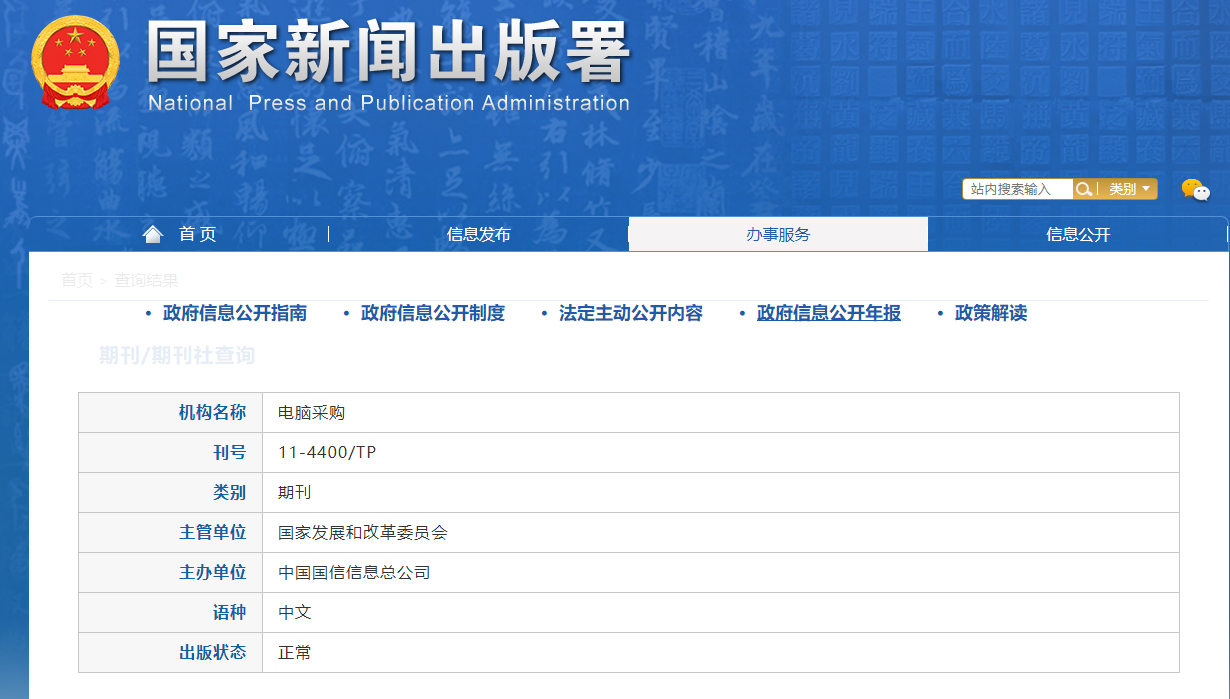Click the national emblem logo
This screenshot has width=1230, height=699.
(x=75, y=62)
